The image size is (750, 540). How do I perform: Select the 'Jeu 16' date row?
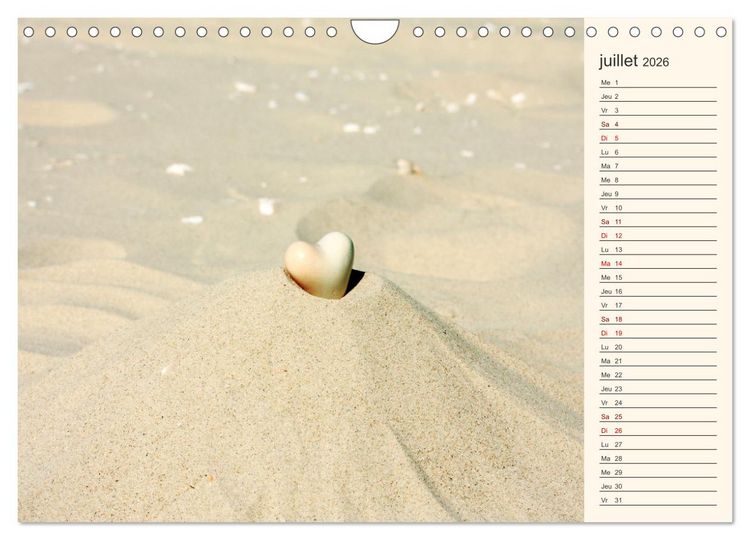pyautogui.click(x=658, y=291)
